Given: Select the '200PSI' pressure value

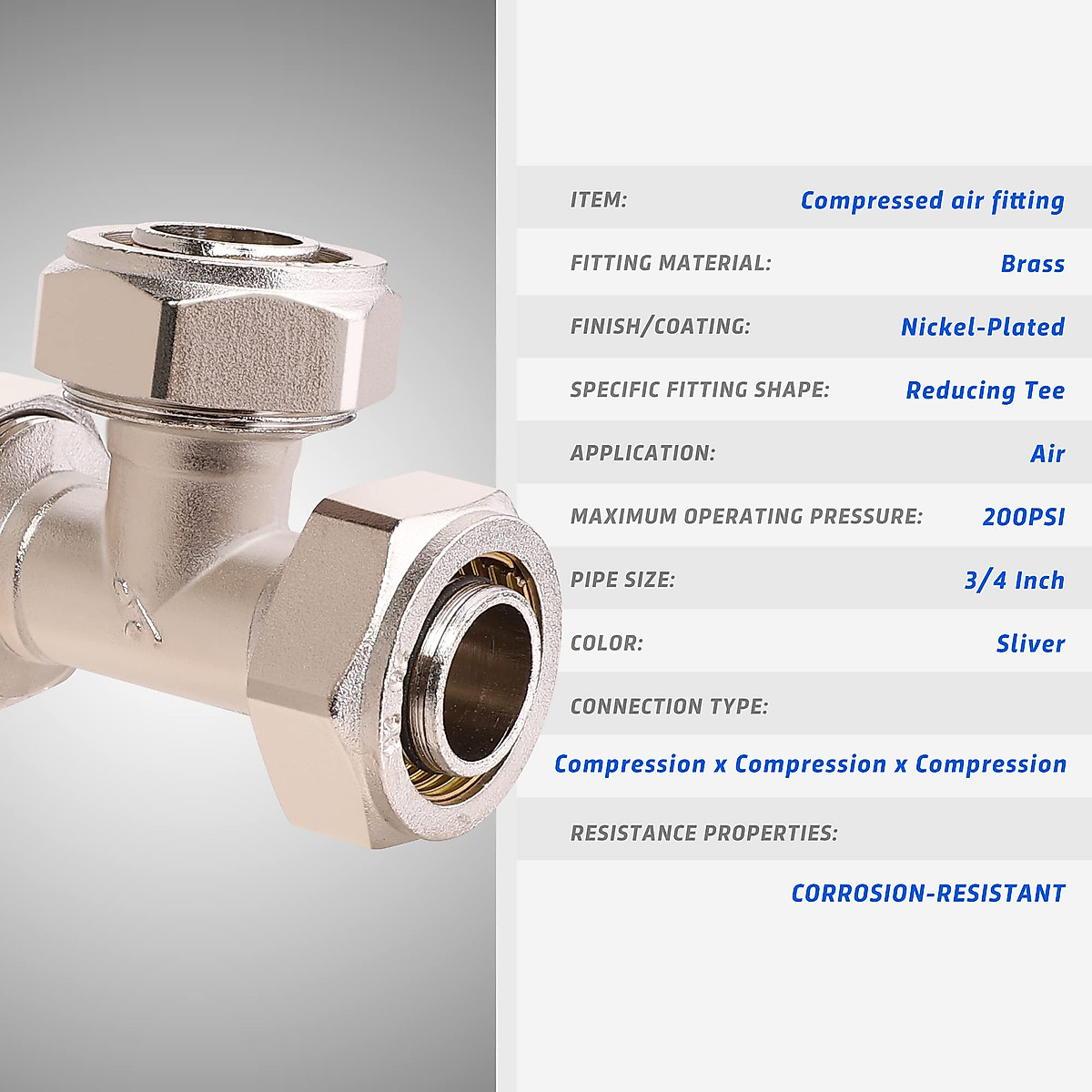Looking at the screenshot, I should point(1024,516).
